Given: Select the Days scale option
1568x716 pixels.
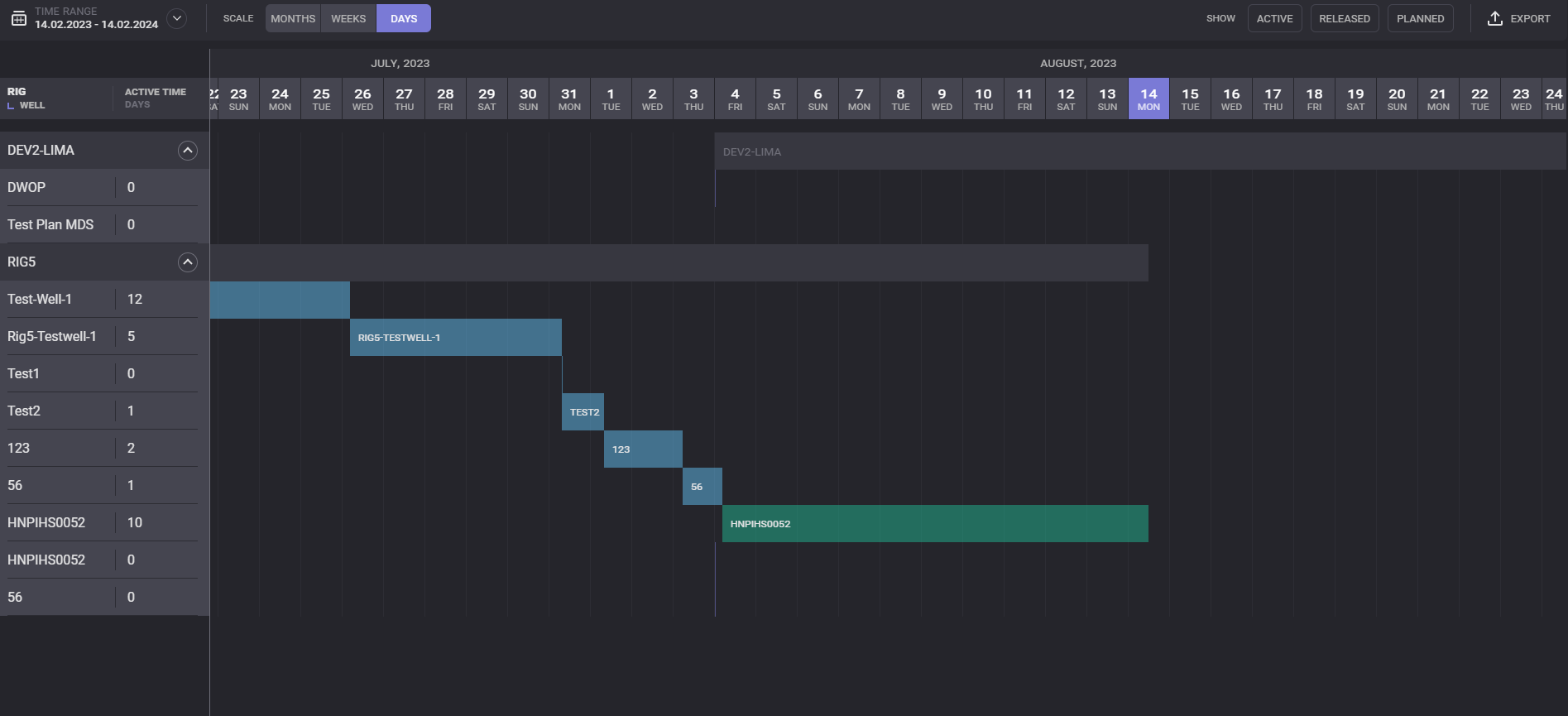Looking at the screenshot, I should (x=404, y=18).
